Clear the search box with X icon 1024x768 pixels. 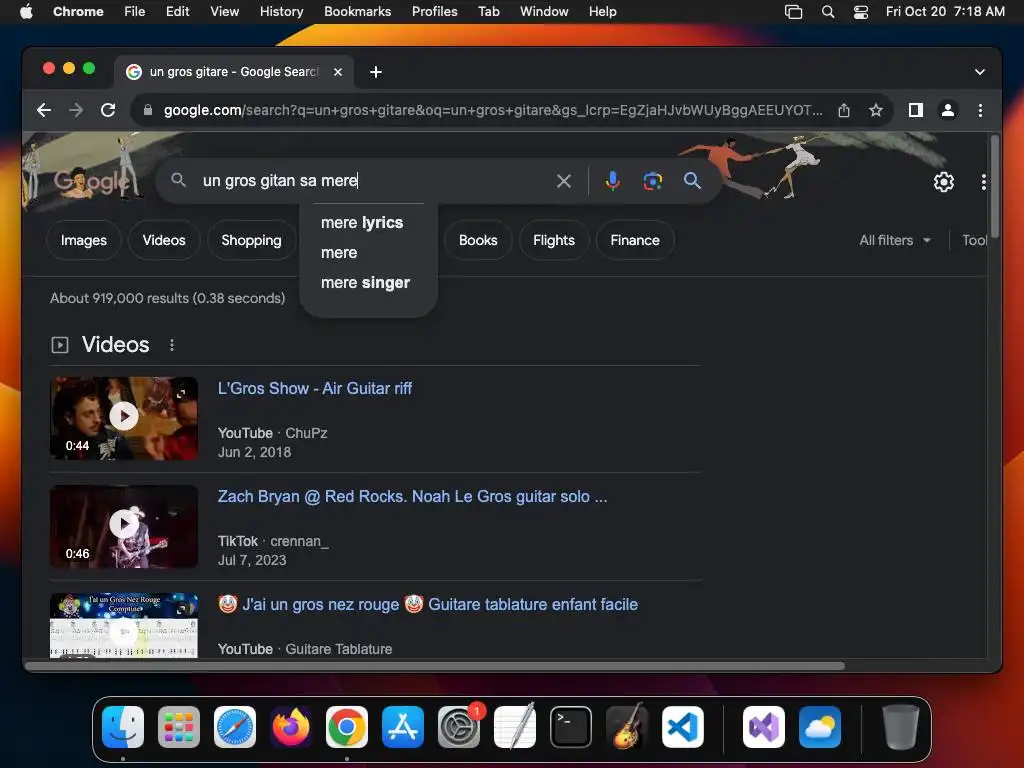point(564,181)
